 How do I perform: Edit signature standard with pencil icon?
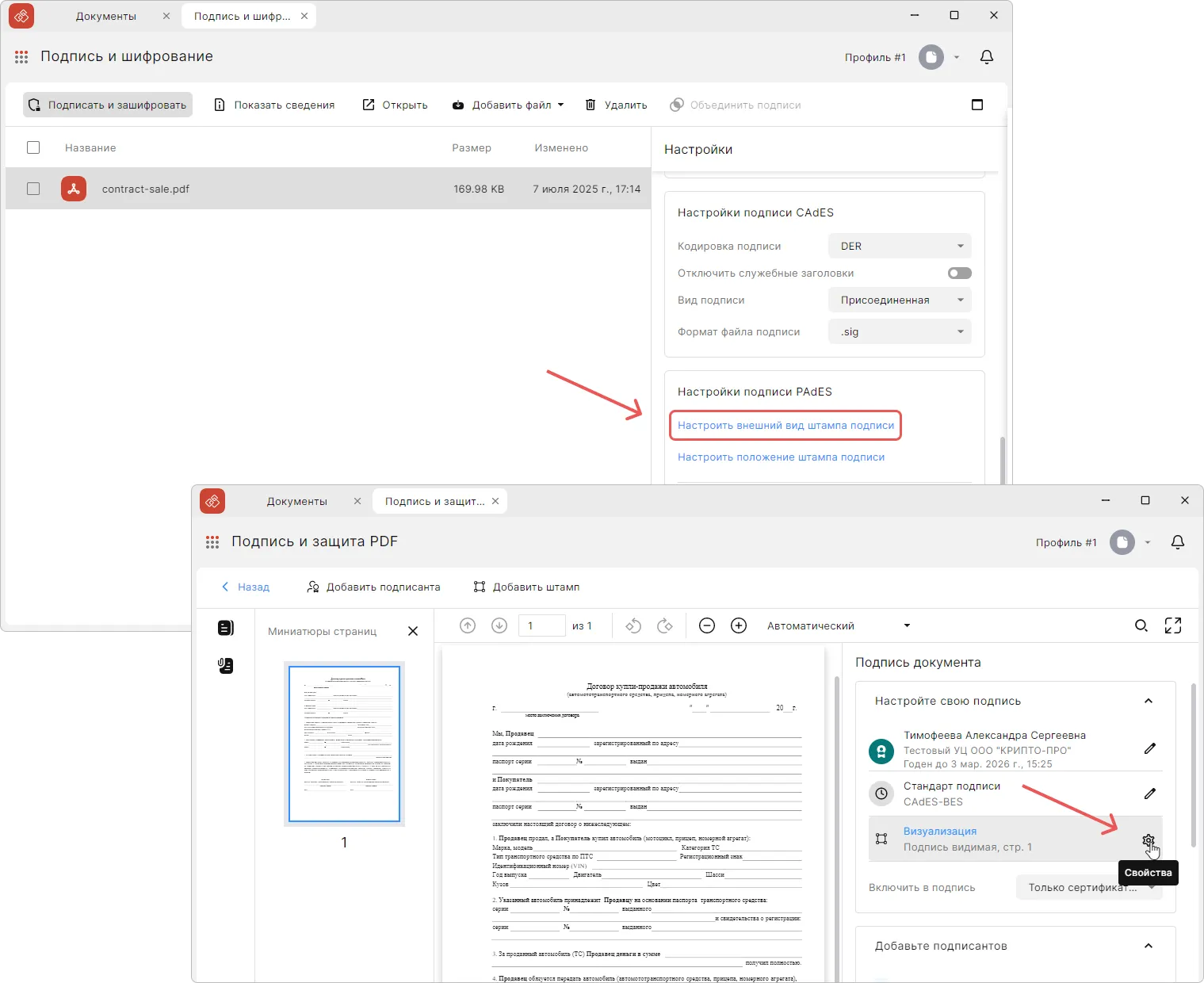[x=1149, y=794]
